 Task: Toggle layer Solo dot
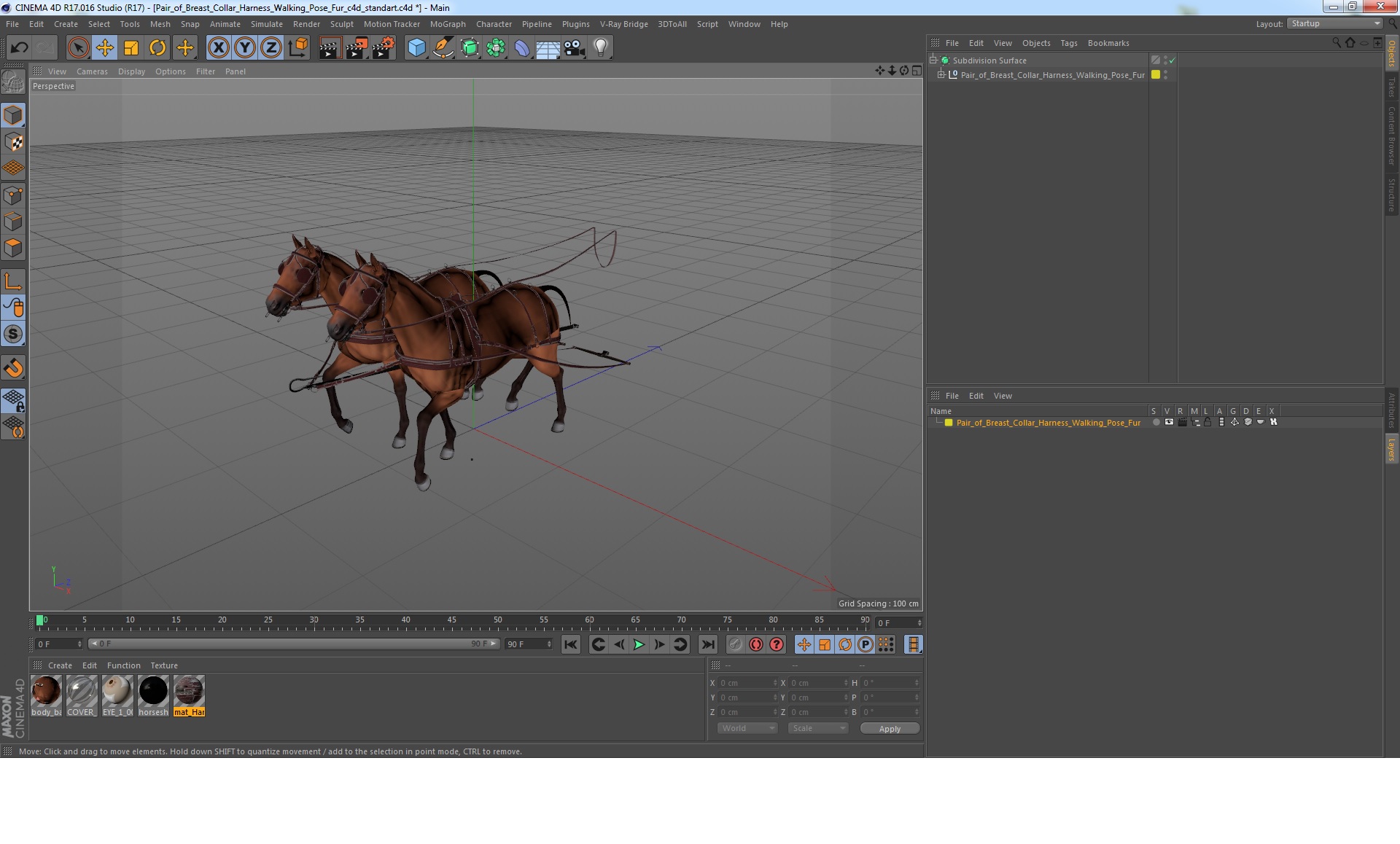coord(1156,423)
